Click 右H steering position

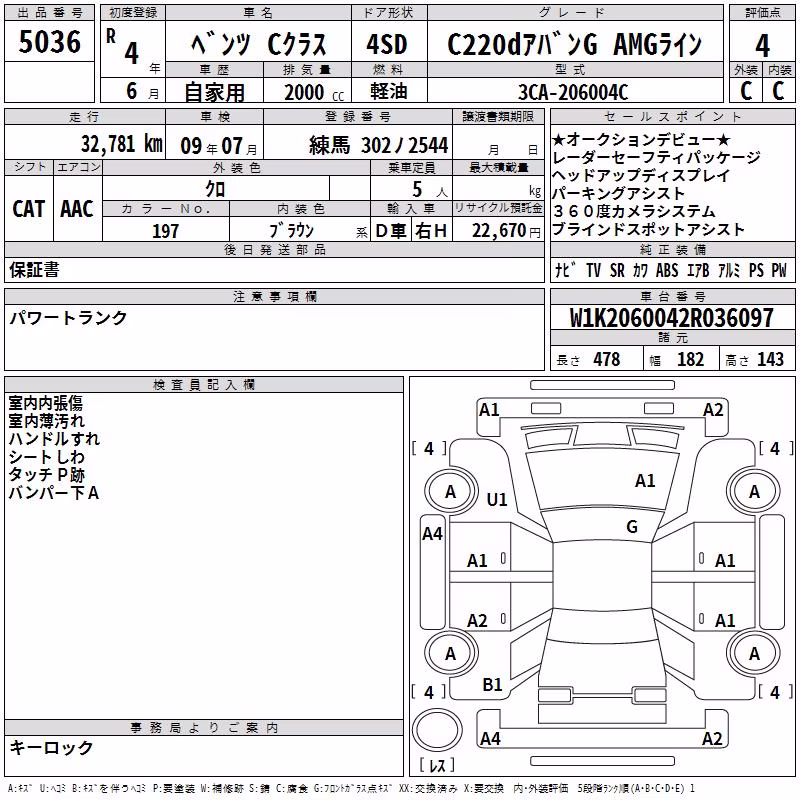pyautogui.click(x=431, y=231)
